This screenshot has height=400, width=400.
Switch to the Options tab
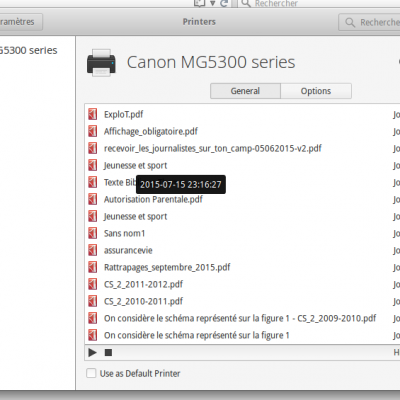click(x=316, y=91)
